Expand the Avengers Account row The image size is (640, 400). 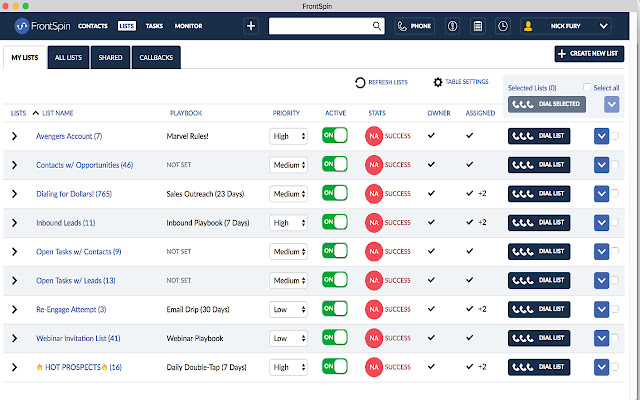(15, 136)
